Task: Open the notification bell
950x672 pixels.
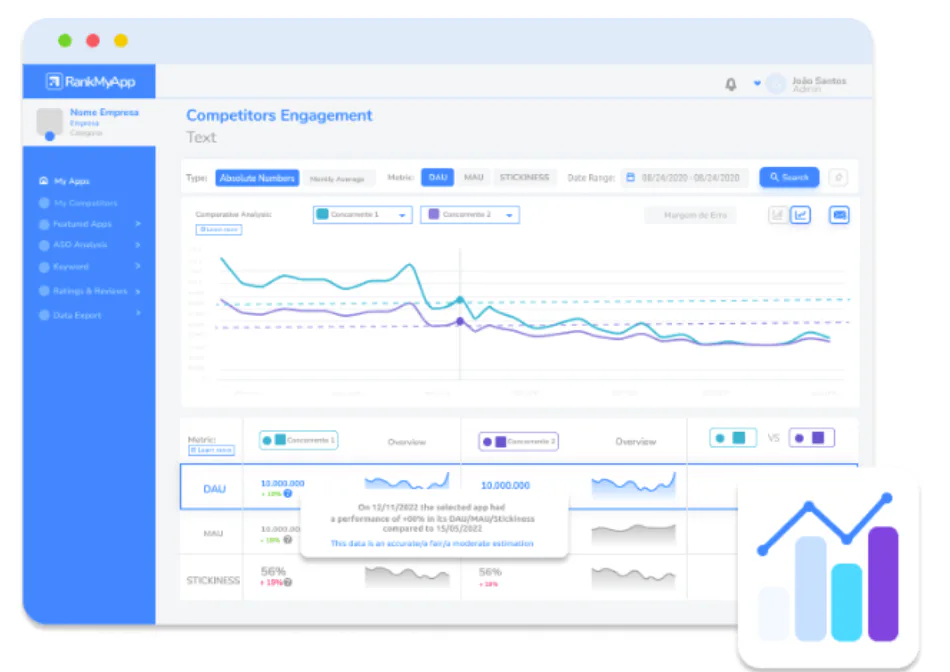Action: 731,84
